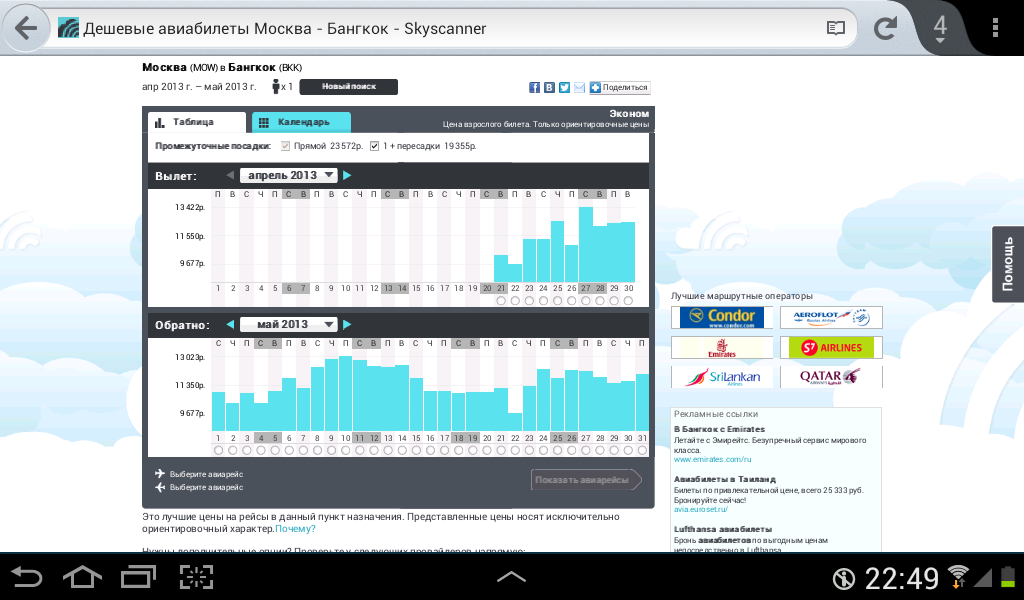The width and height of the screenshot is (1024, 600).
Task: Select return date May 1 radio button
Action: coord(218,450)
